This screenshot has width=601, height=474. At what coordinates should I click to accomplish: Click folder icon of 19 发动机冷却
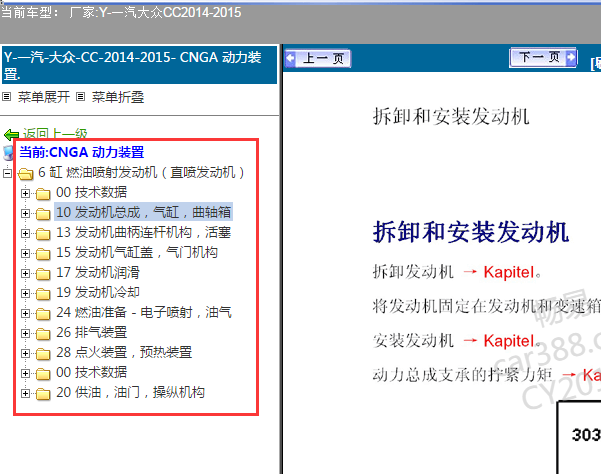pyautogui.click(x=43, y=294)
